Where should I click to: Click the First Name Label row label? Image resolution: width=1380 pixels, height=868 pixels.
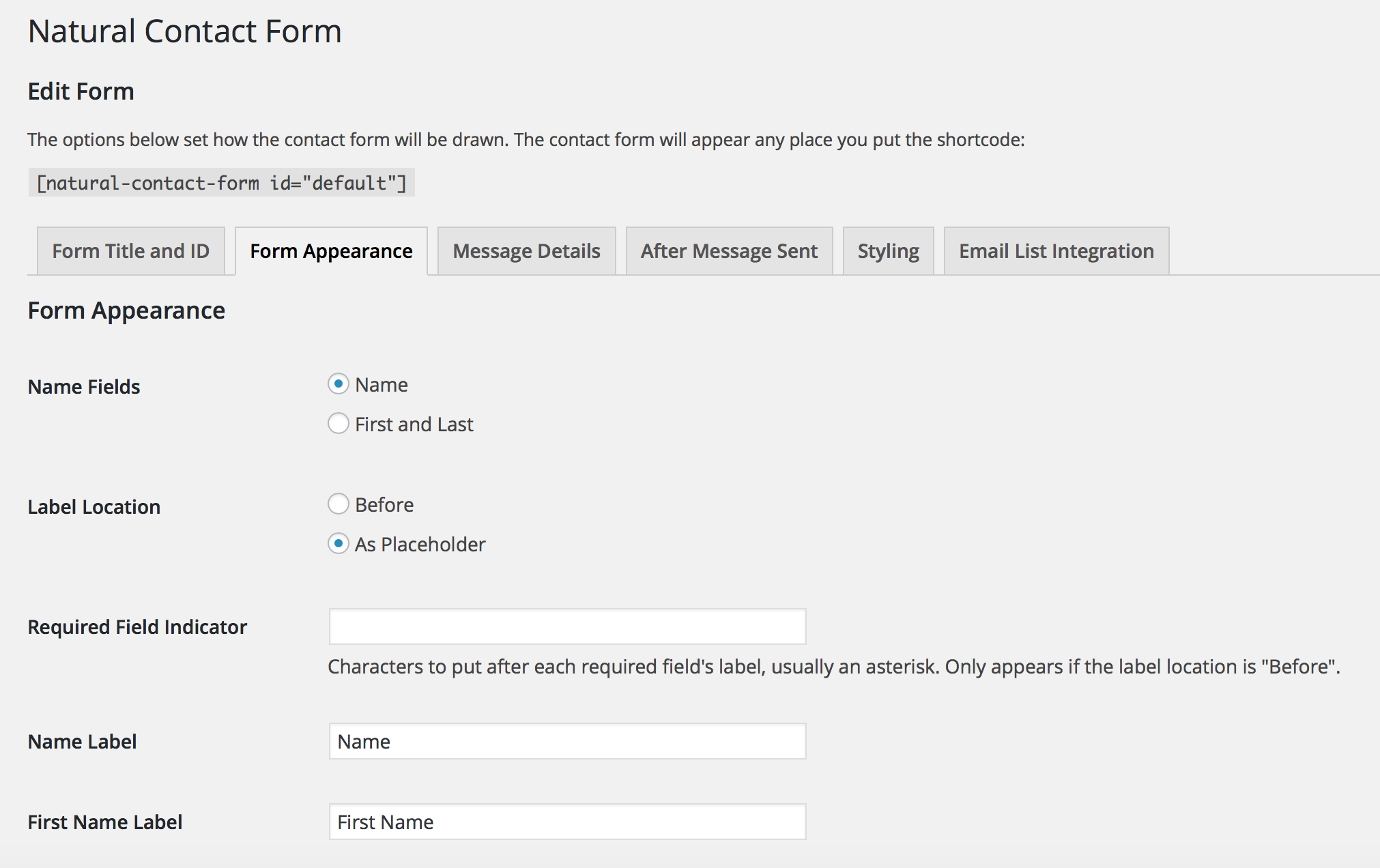point(105,822)
